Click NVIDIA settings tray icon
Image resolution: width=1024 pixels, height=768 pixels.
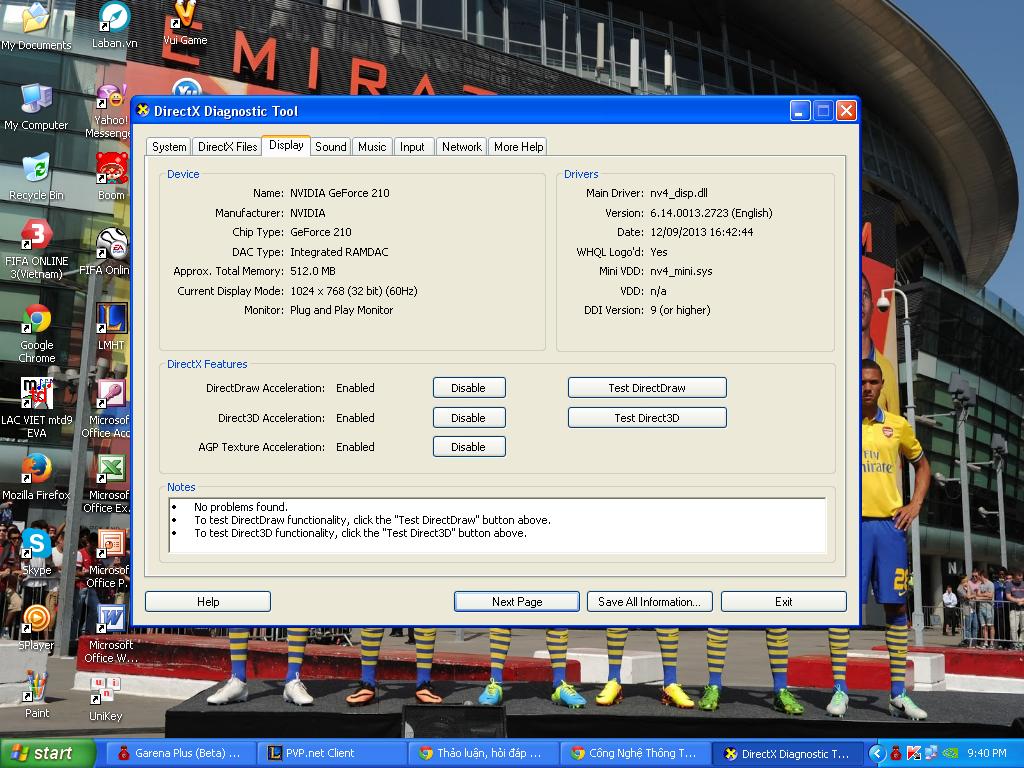(x=950, y=753)
